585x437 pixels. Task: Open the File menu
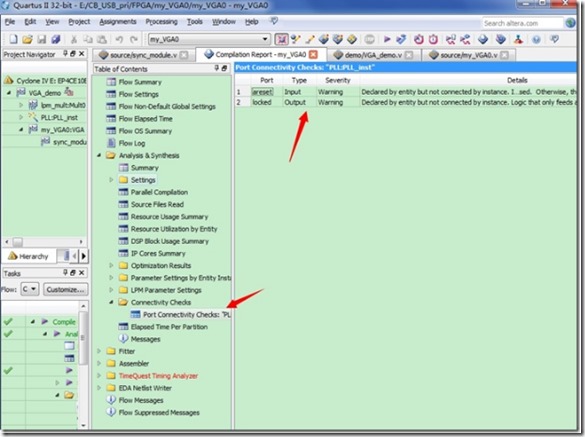click(x=10, y=22)
